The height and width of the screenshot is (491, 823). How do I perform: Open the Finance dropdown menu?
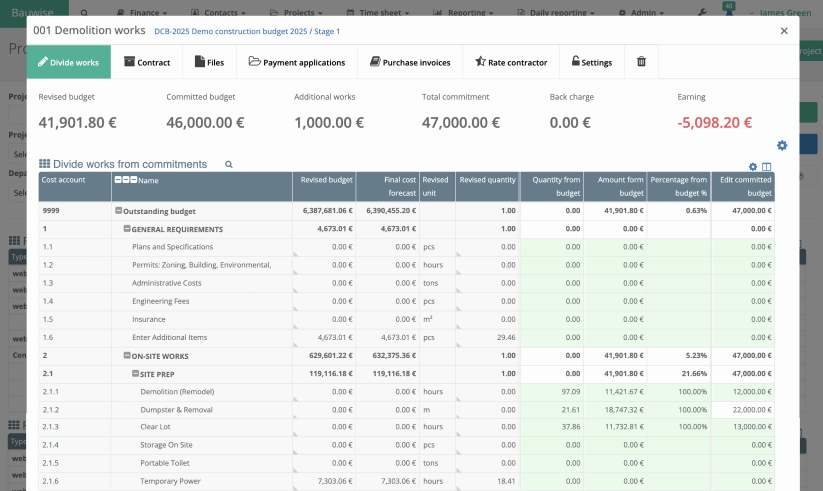(x=146, y=12)
